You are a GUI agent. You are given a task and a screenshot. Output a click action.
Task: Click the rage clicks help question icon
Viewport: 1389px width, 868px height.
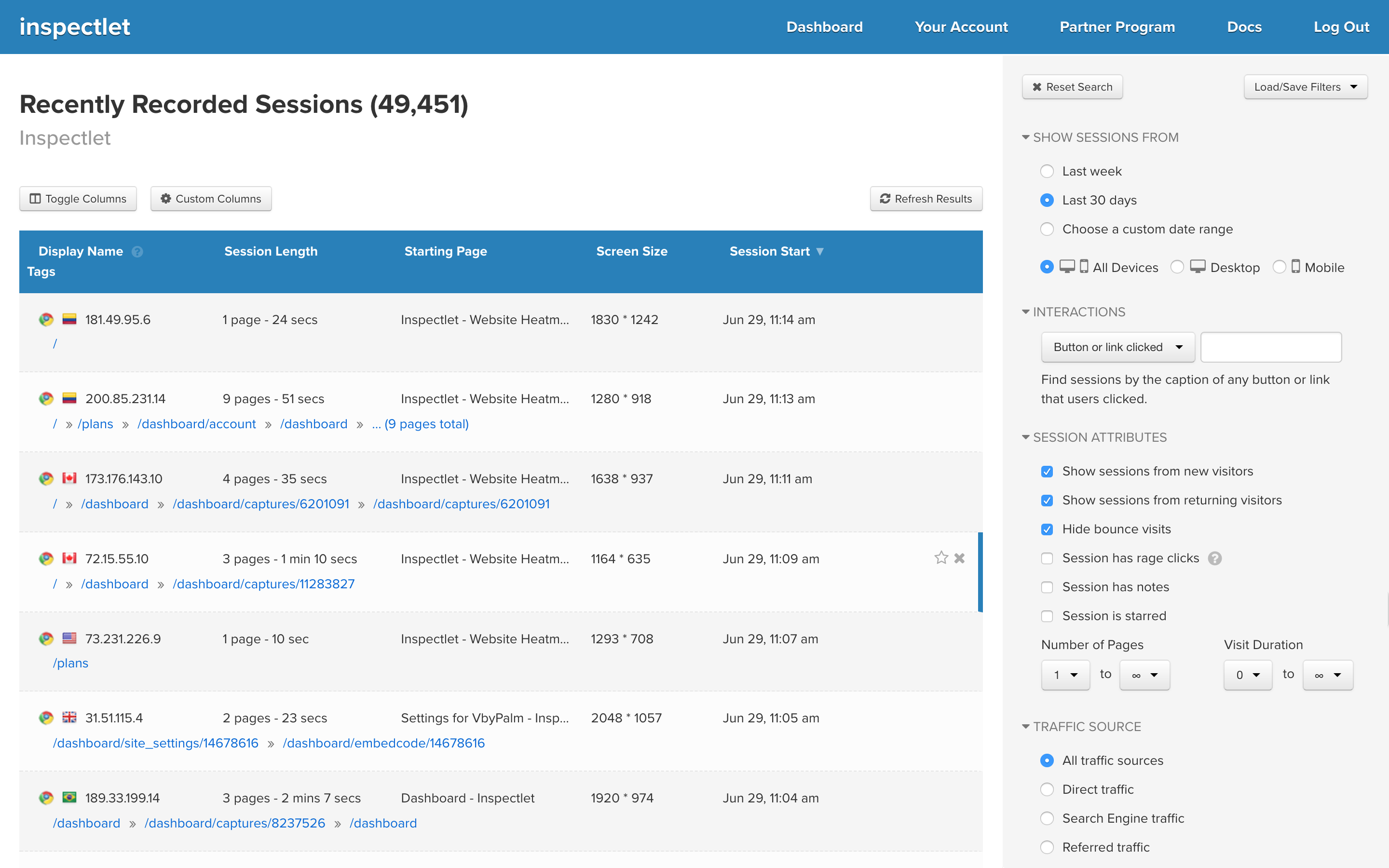[1214, 558]
